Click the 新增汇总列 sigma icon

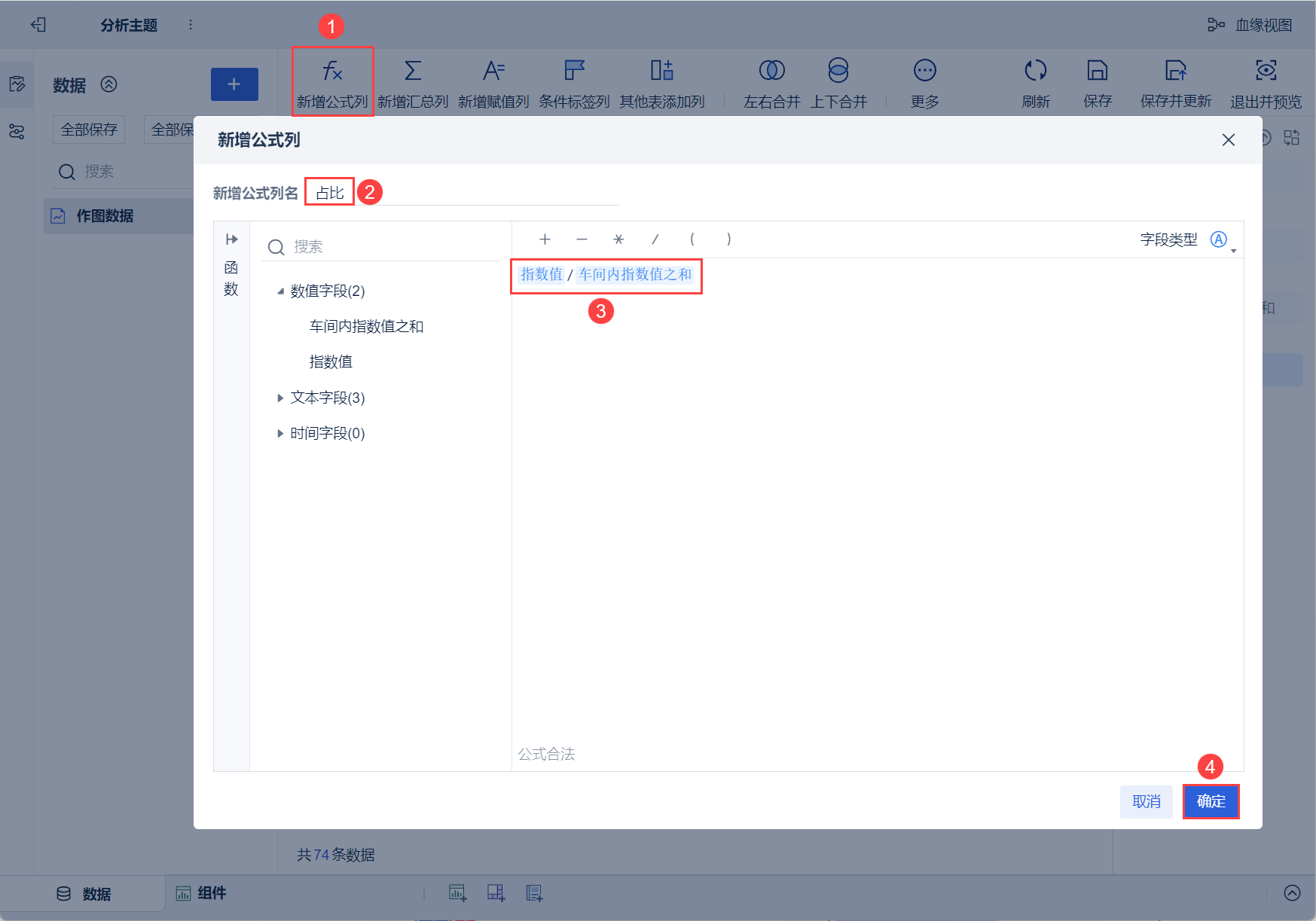tap(413, 71)
